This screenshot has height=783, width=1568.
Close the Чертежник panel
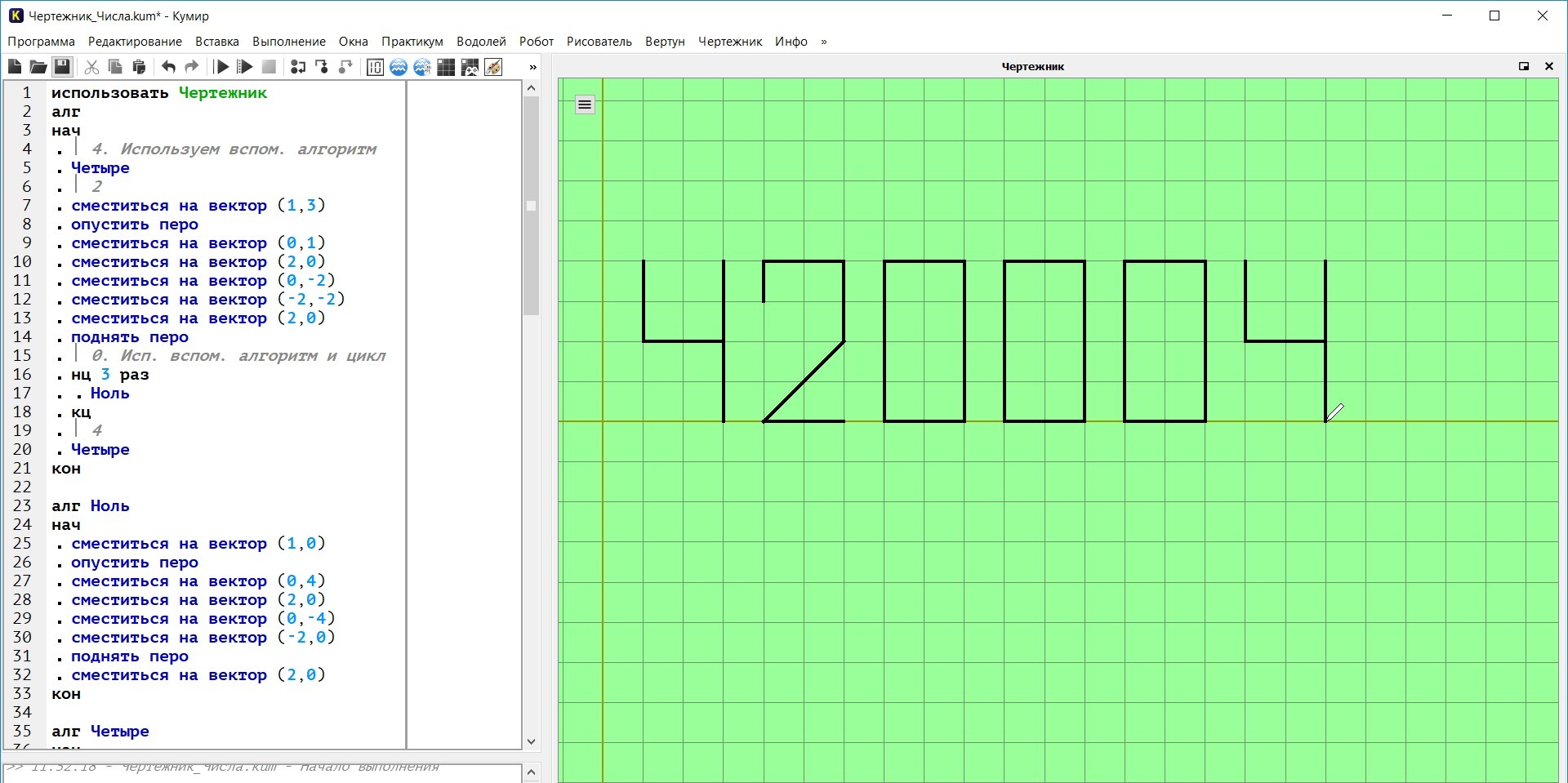click(1548, 66)
